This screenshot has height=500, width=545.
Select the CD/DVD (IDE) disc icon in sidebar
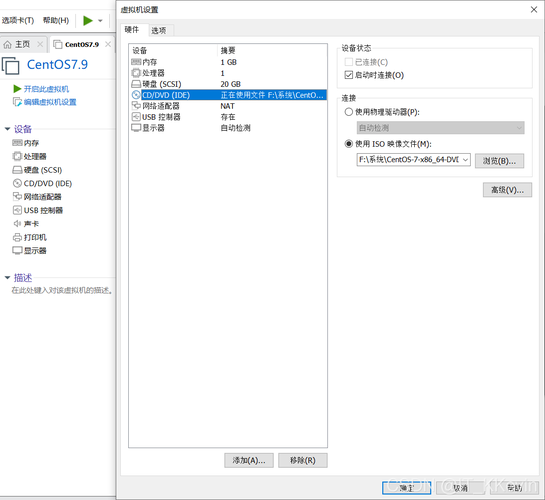tap(17, 183)
